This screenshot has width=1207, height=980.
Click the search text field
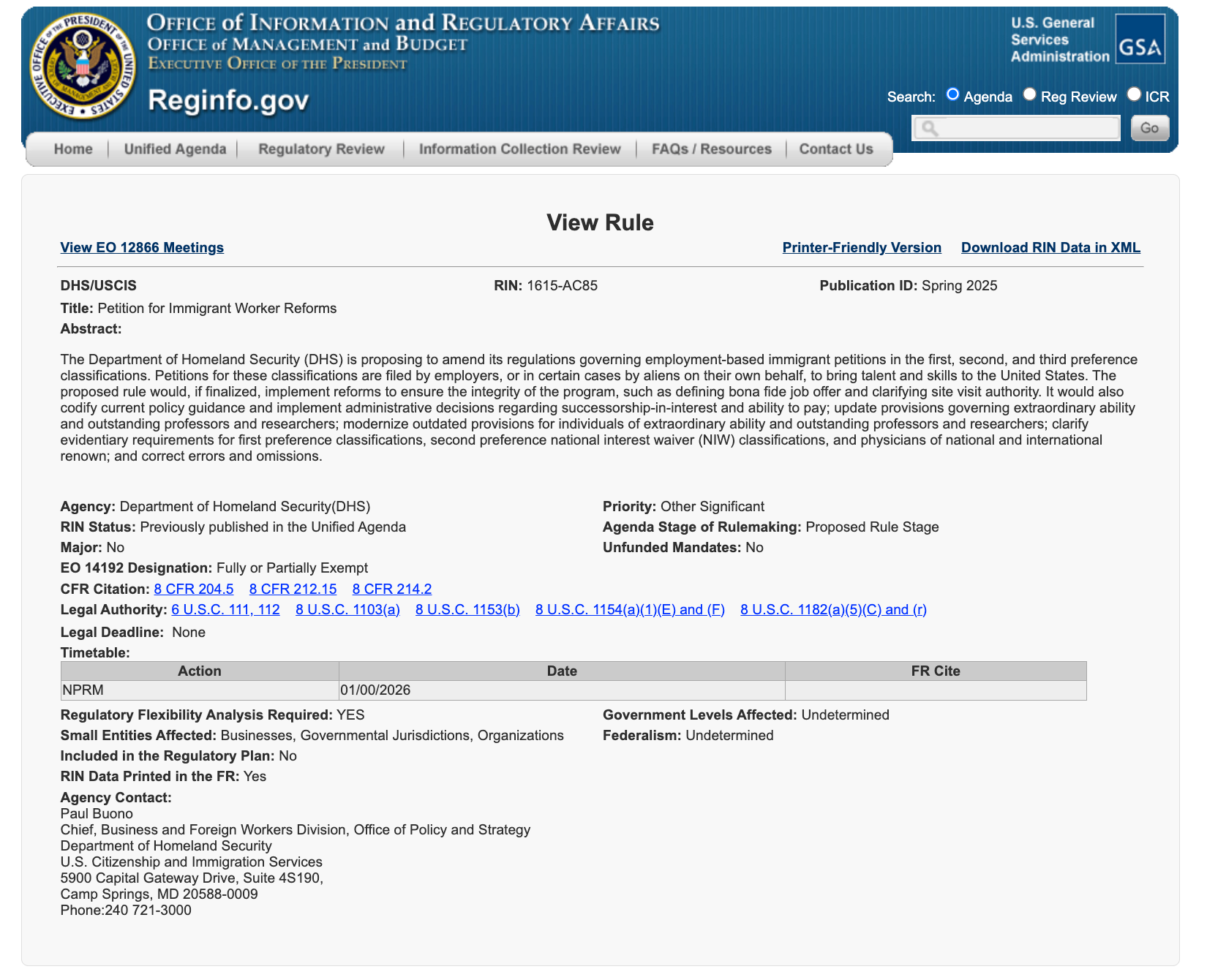pyautogui.click(x=1017, y=128)
